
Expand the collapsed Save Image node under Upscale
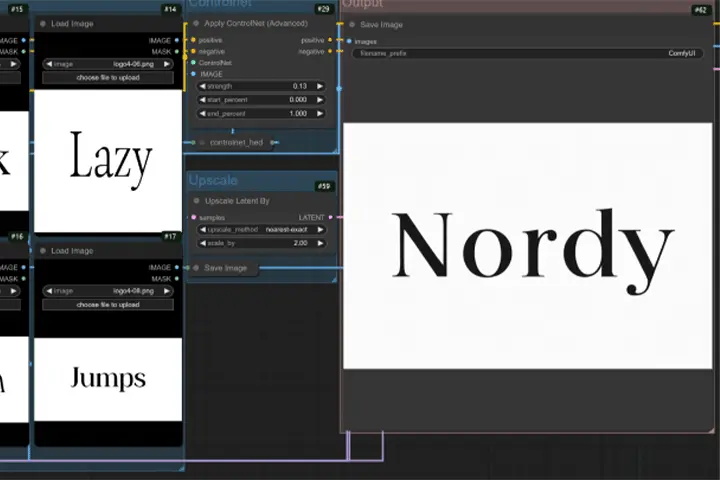pos(196,268)
